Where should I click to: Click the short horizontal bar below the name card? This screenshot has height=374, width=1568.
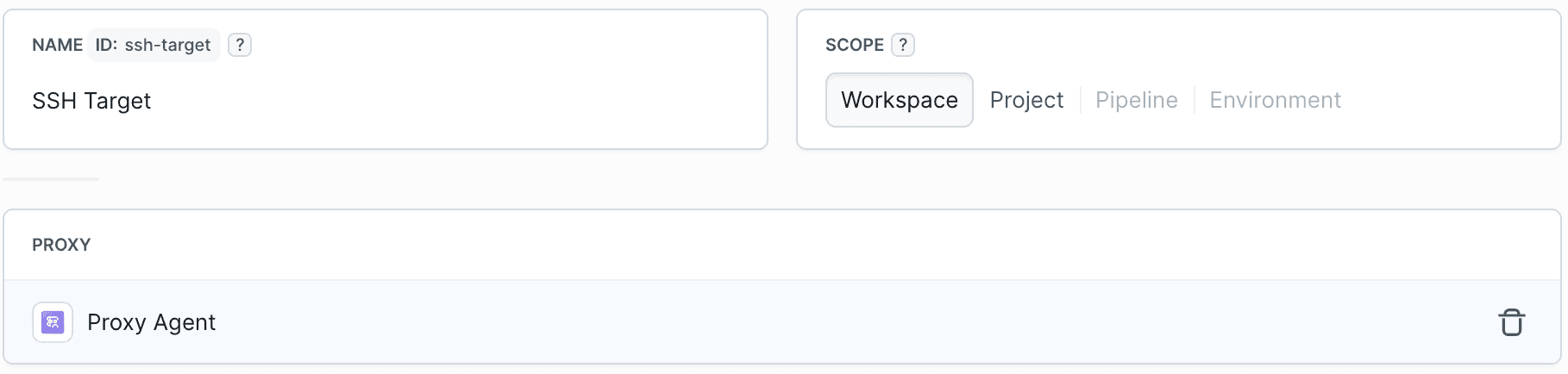point(51,179)
